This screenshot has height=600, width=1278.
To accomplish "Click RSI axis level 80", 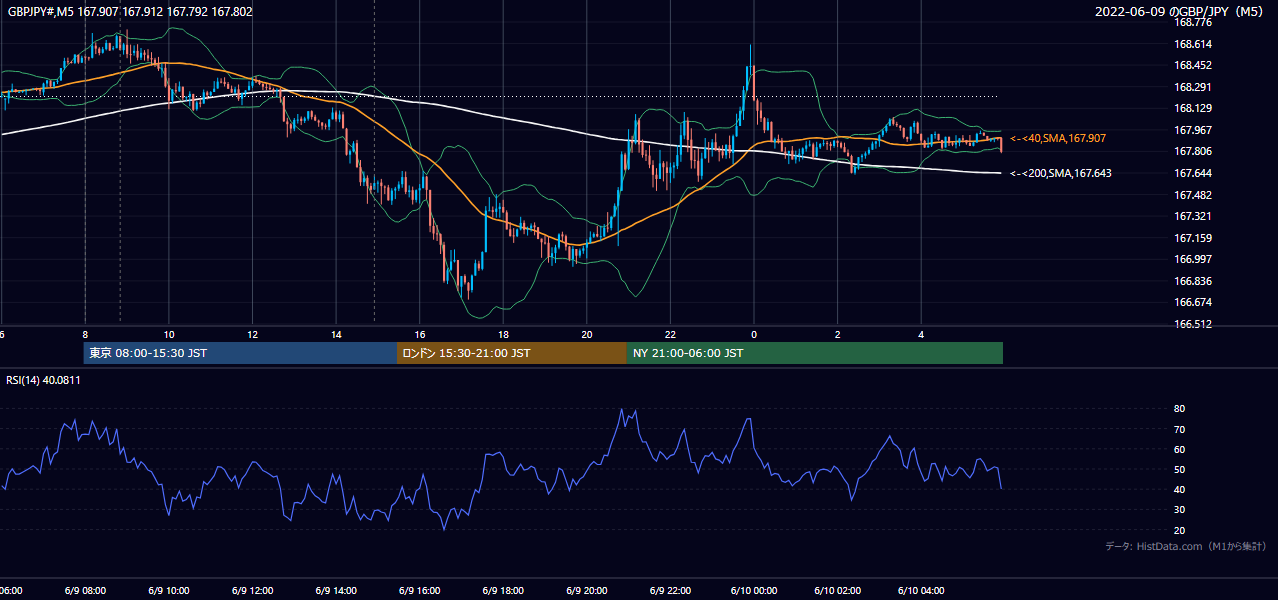I will pos(1180,409).
